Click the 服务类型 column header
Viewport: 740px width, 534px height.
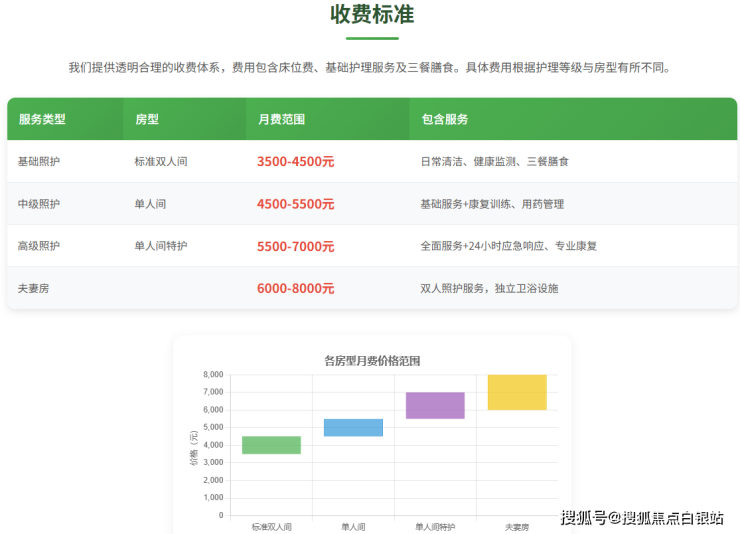42,119
